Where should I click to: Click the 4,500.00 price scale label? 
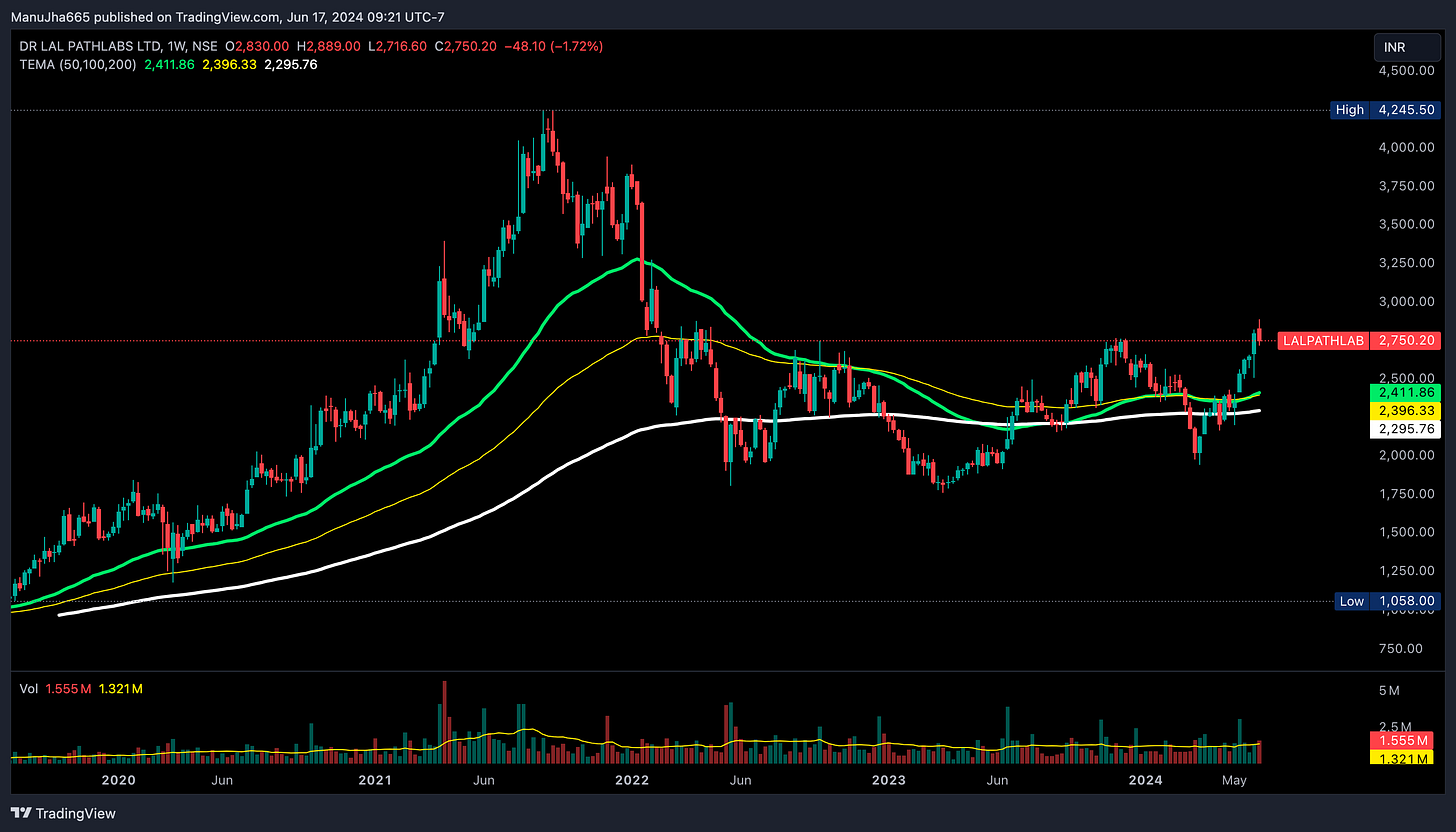tap(1406, 70)
